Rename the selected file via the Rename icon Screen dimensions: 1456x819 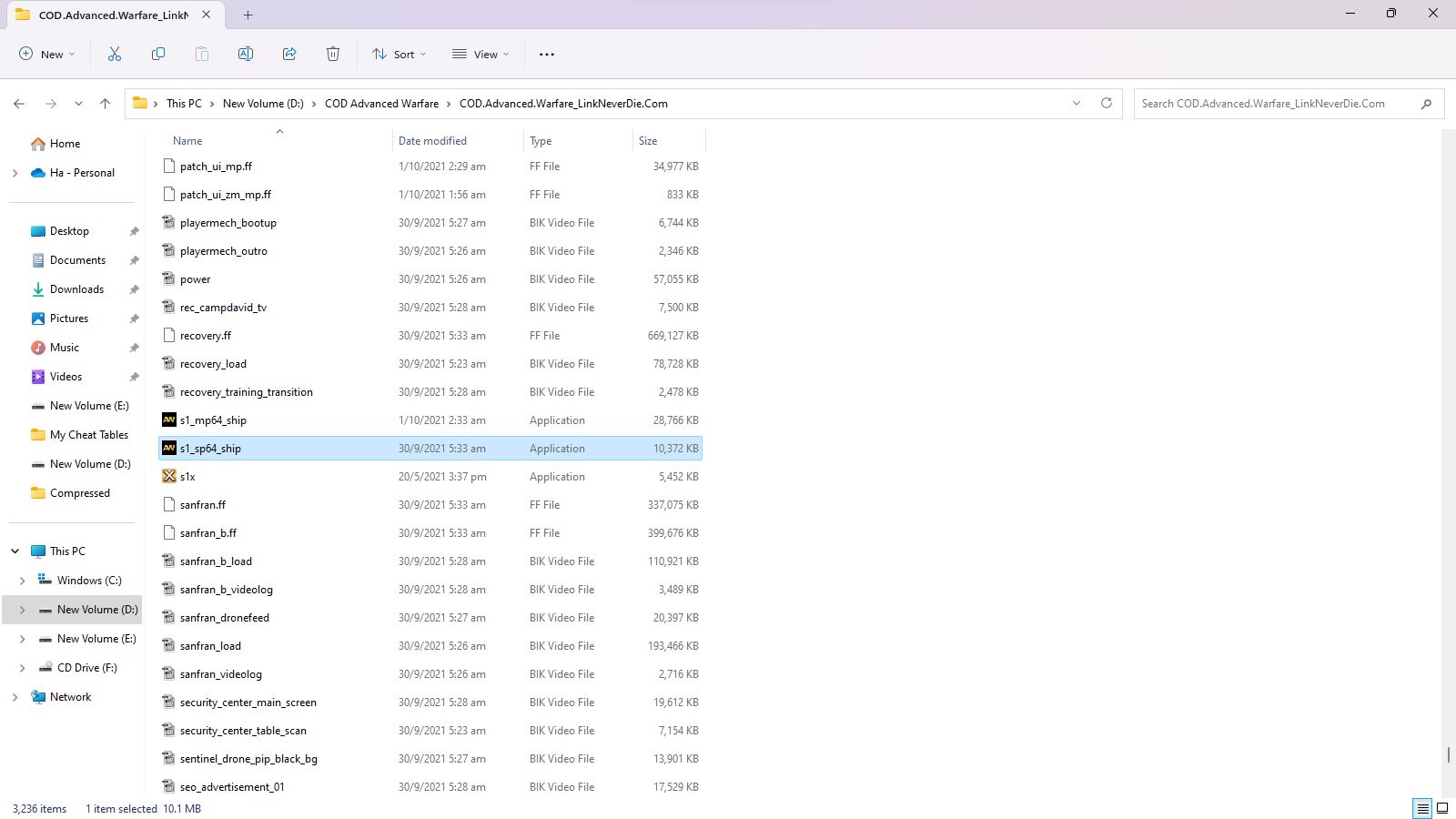pyautogui.click(x=245, y=54)
